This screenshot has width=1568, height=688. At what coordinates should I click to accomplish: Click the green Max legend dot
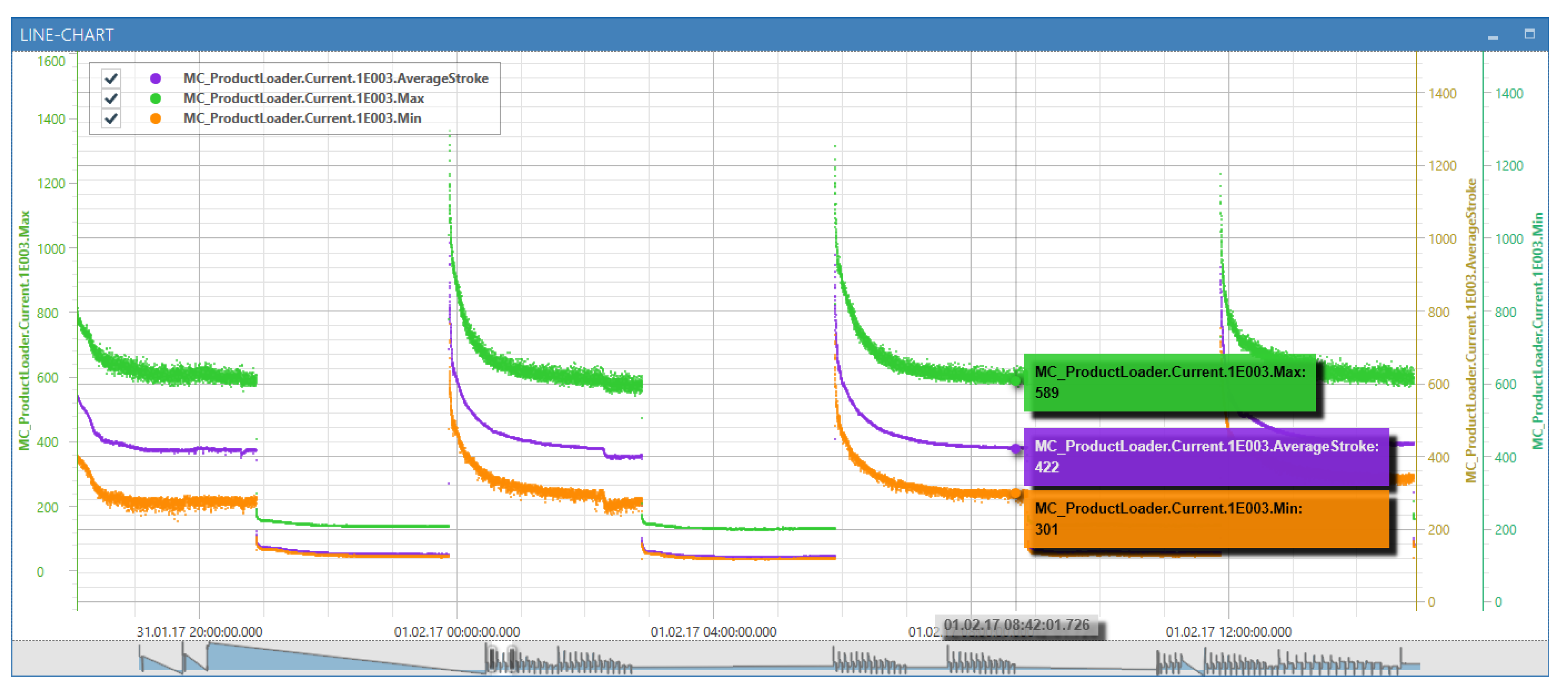coord(156,98)
